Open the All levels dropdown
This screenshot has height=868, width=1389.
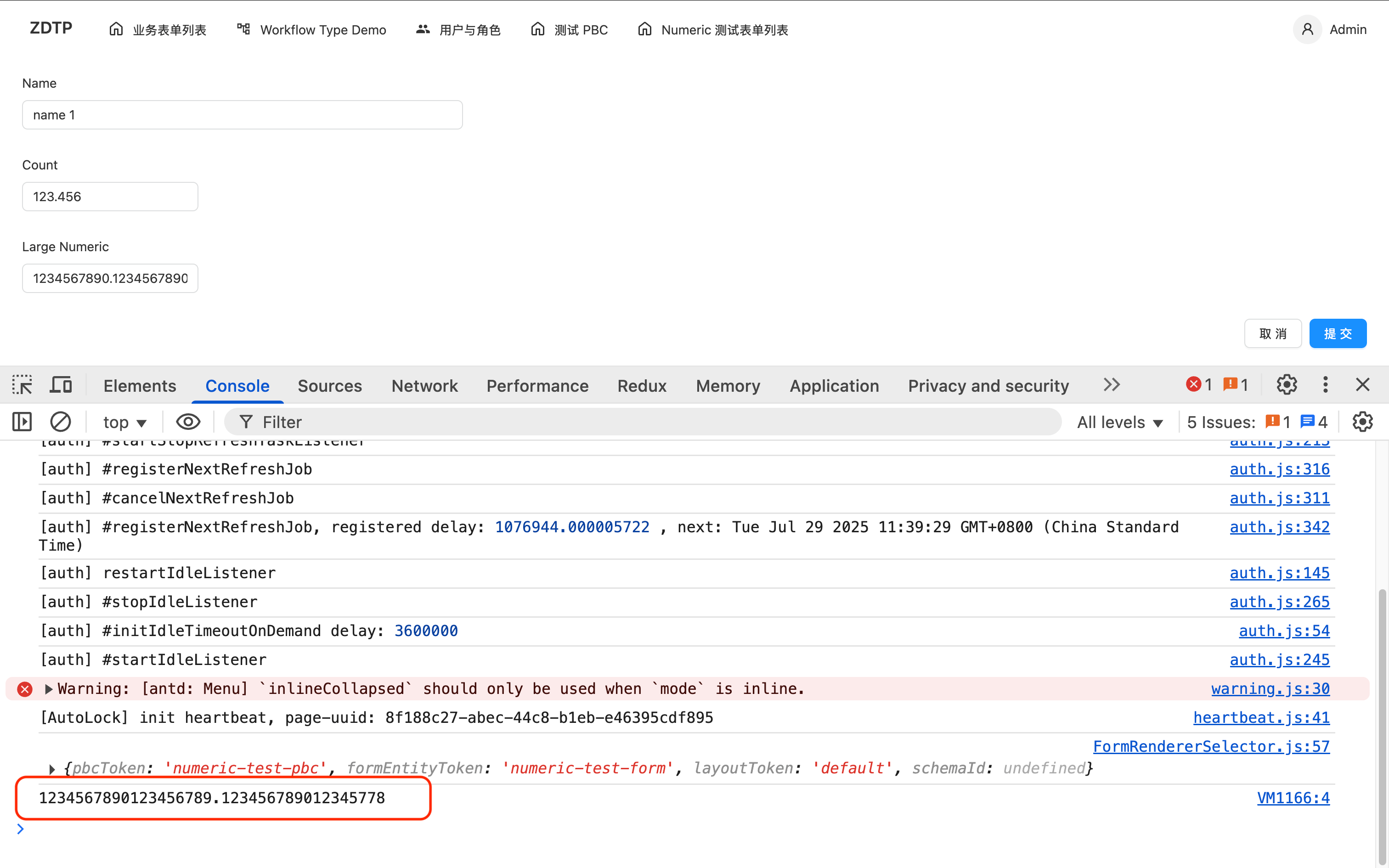coord(1120,422)
